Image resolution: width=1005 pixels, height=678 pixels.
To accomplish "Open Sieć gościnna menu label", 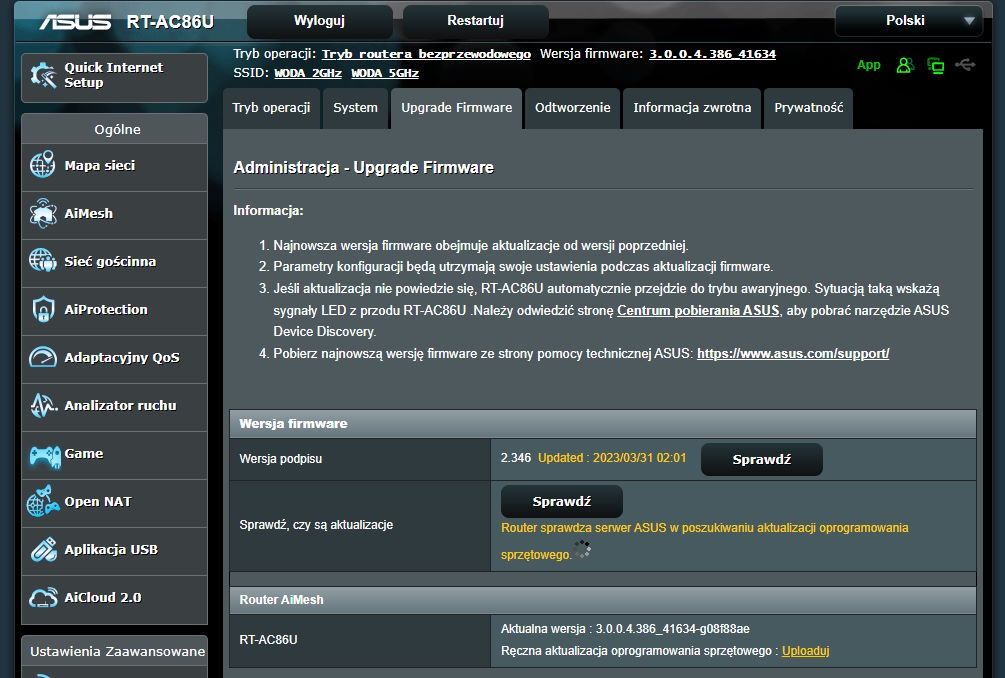I will [x=110, y=261].
